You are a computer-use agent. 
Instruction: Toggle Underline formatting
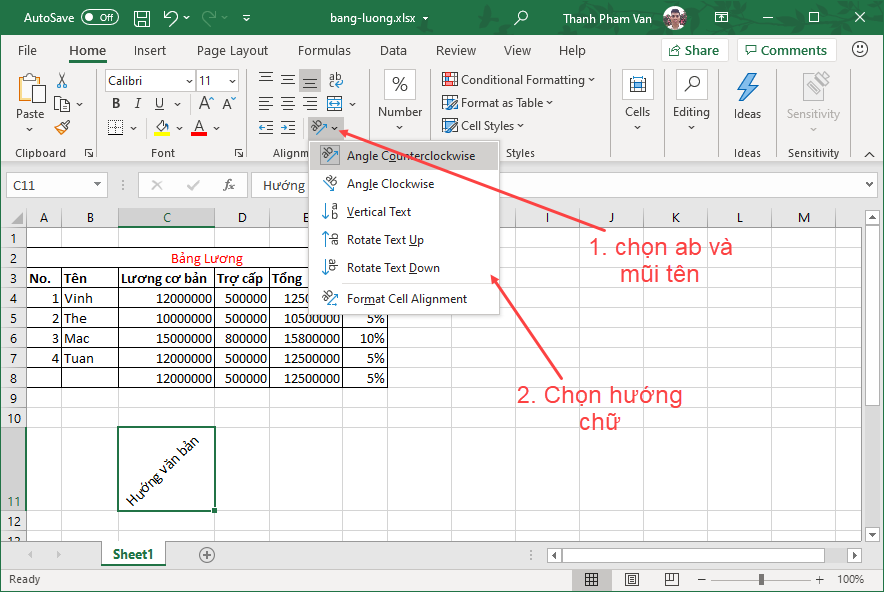[160, 104]
